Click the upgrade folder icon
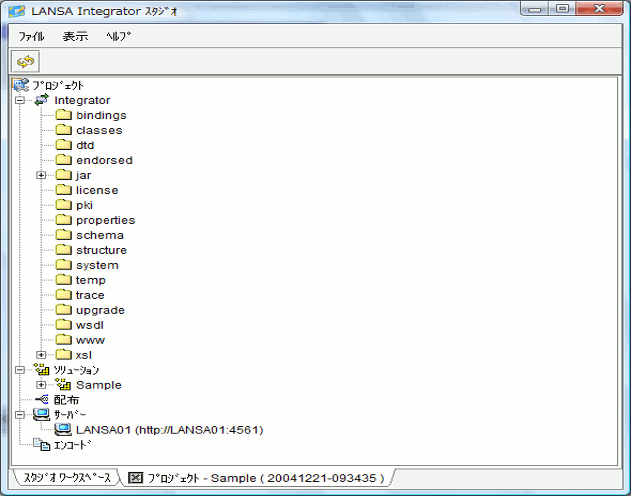The height and width of the screenshot is (496, 631). [64, 310]
